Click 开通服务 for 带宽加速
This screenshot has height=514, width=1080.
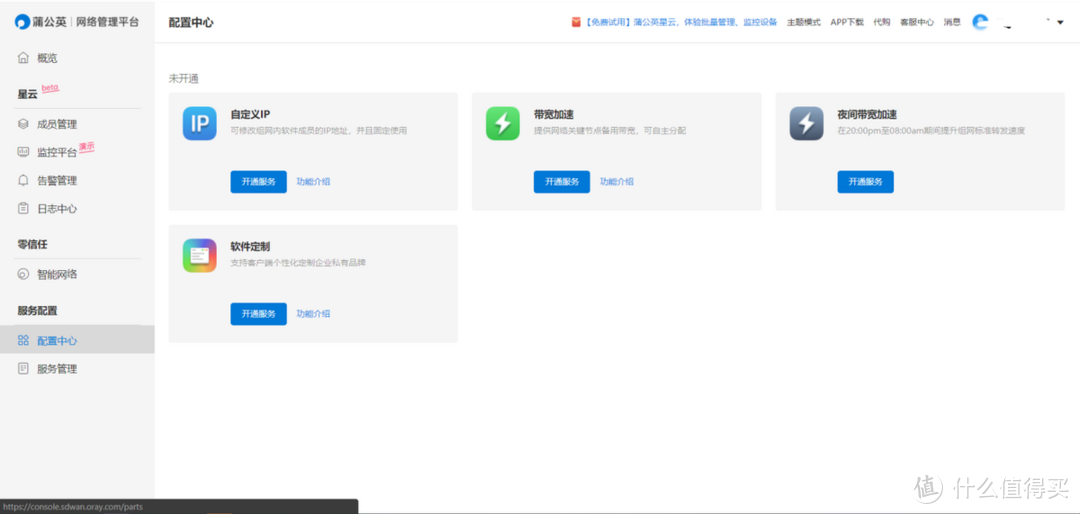[561, 182]
